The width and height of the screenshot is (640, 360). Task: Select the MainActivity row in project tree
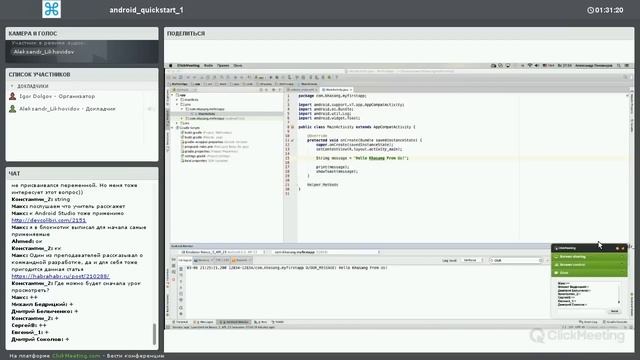click(x=227, y=114)
